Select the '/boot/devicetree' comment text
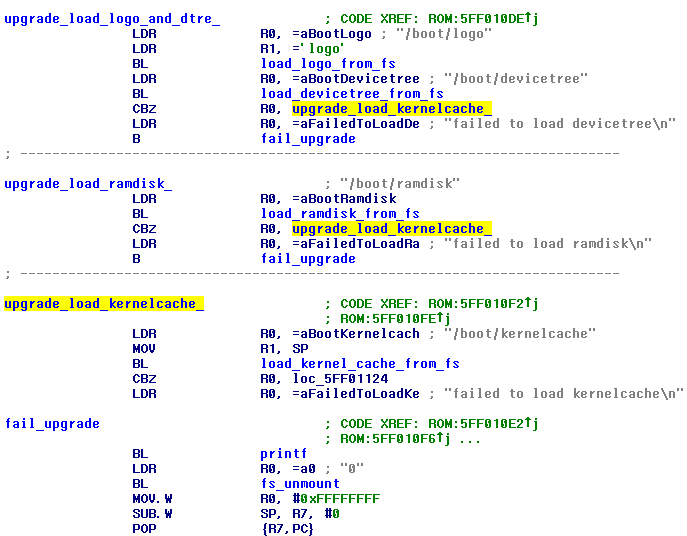This screenshot has height=536, width=687. 516,79
